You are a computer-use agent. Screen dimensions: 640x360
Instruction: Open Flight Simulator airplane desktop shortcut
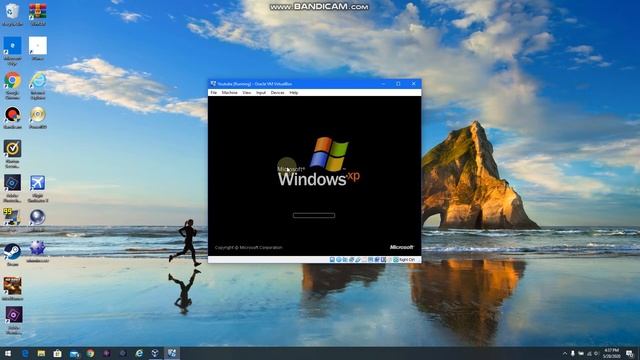pyautogui.click(x=38, y=188)
